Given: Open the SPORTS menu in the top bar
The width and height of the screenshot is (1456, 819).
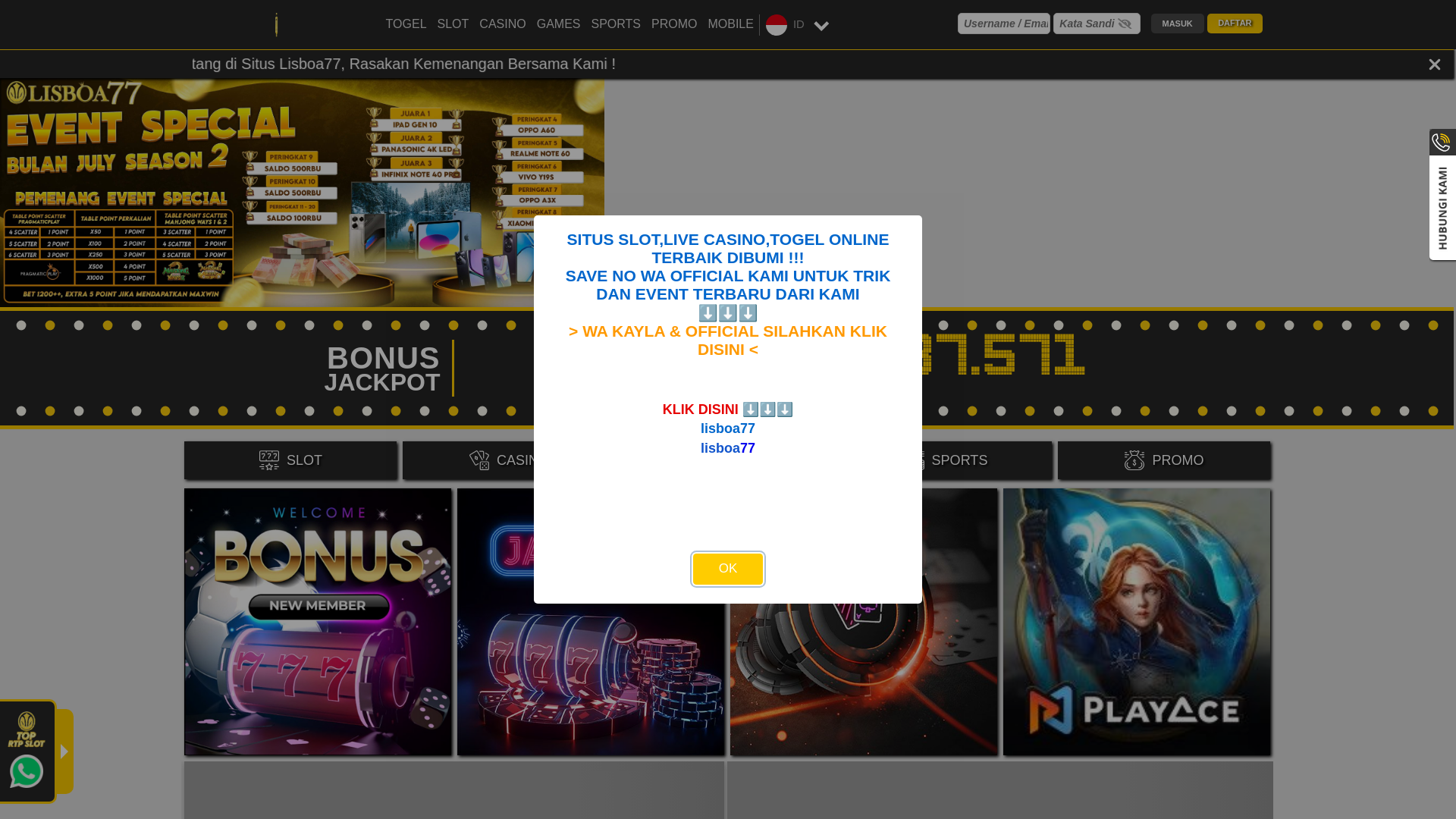Looking at the screenshot, I should (615, 24).
